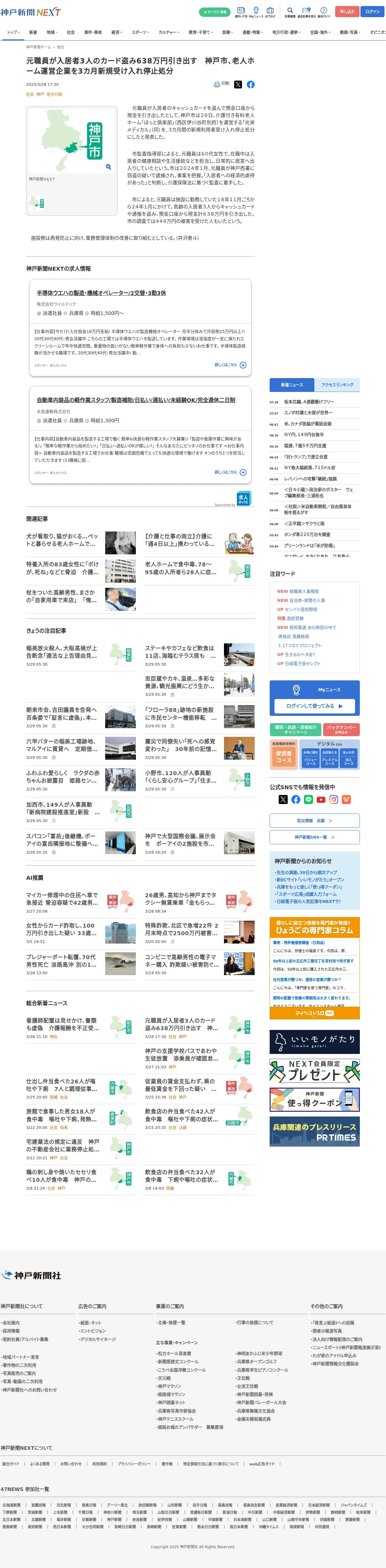Click the マイベストプロ banner bar

(315, 1013)
